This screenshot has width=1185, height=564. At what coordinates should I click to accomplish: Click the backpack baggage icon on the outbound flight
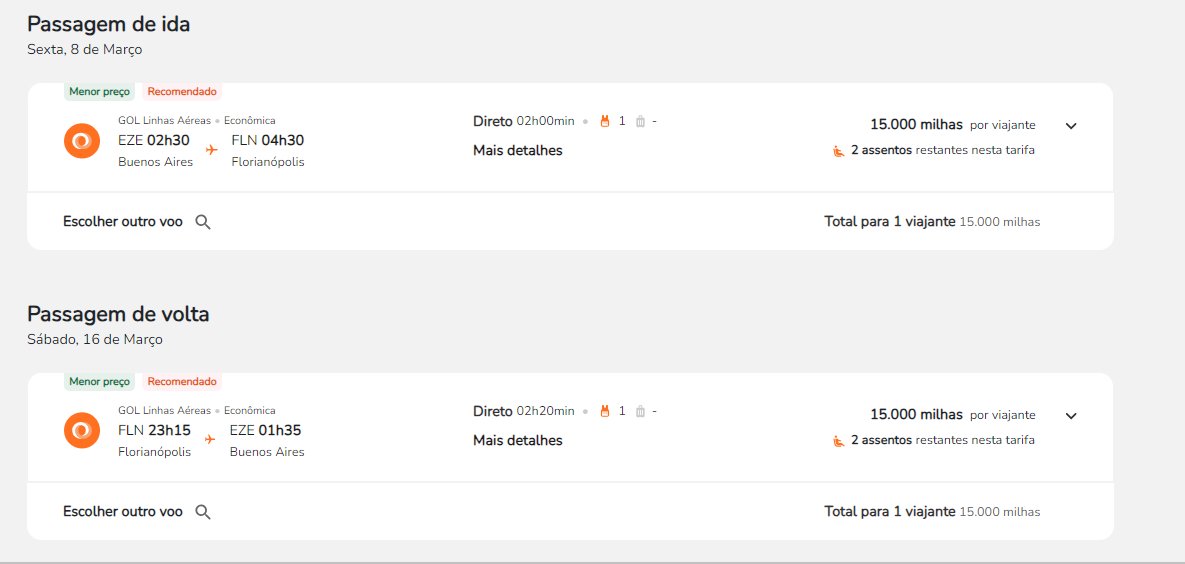pos(605,121)
